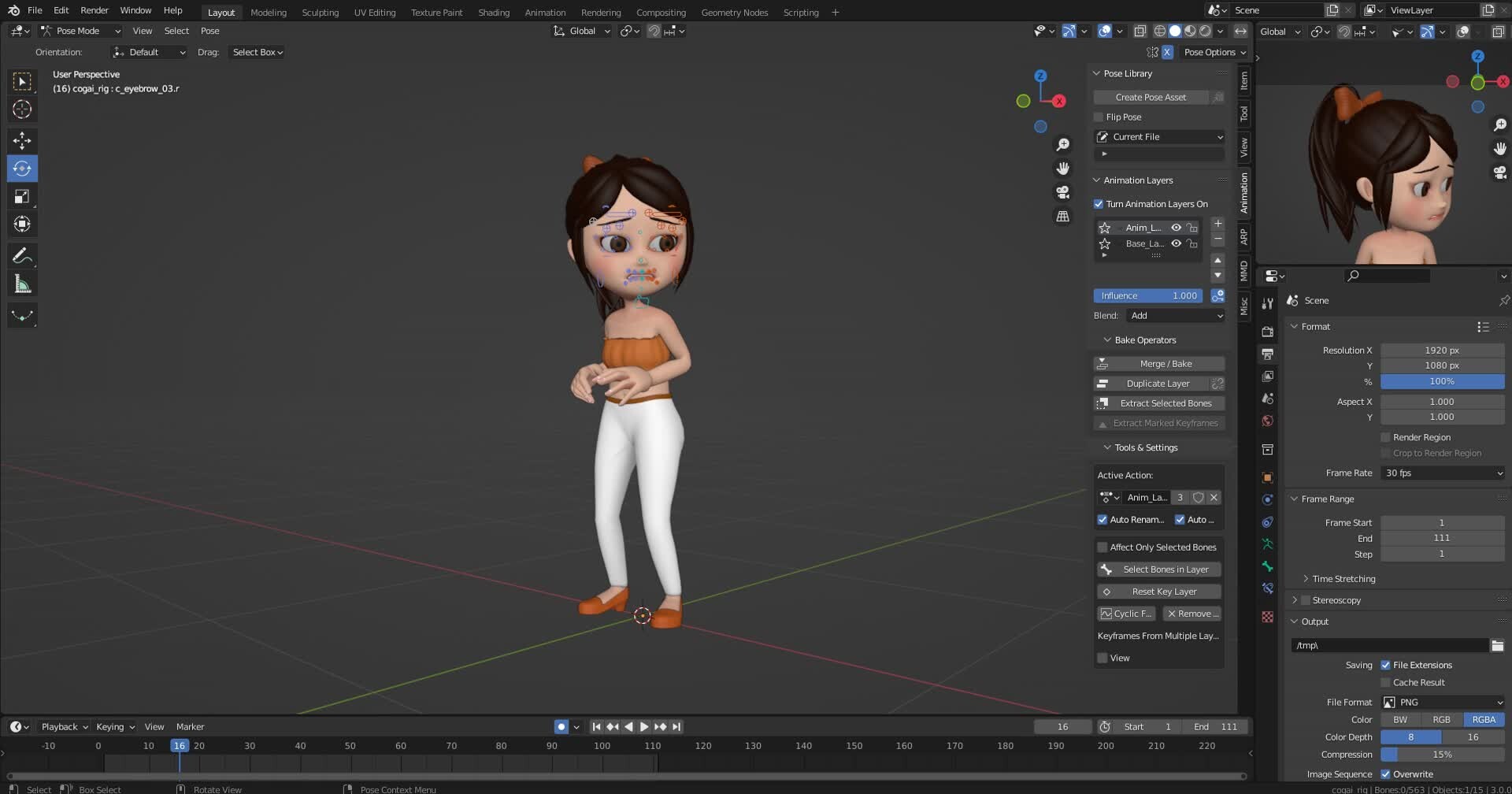Open the Blend mode Add dropdown
Viewport: 1512px width, 794px height.
tap(1174, 315)
